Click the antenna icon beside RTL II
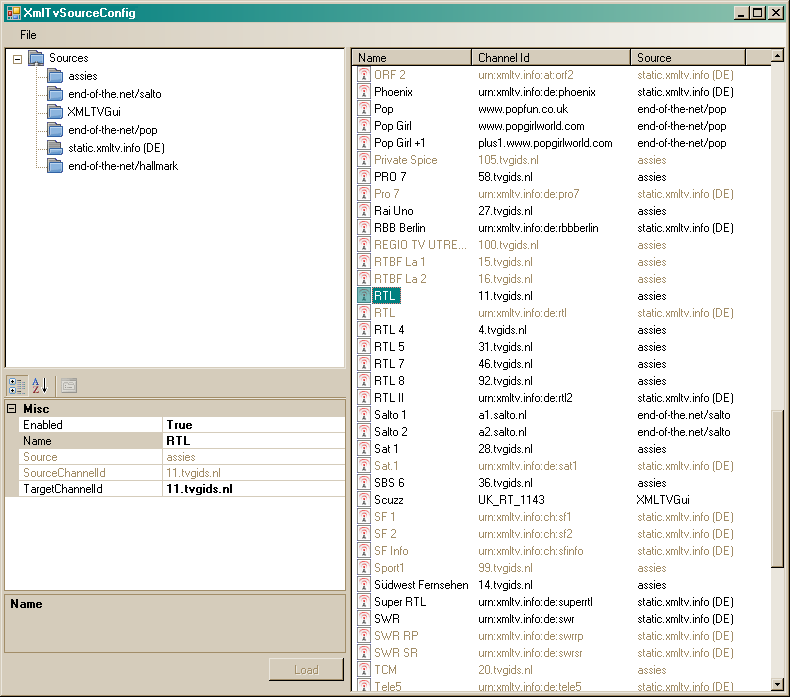790x697 pixels. 364,398
